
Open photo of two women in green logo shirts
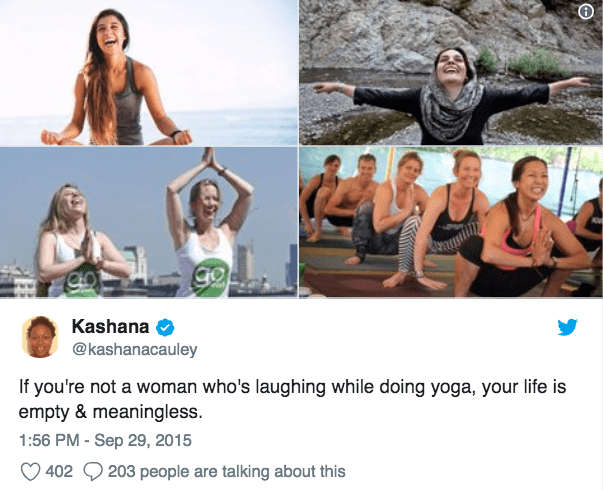(x=149, y=222)
